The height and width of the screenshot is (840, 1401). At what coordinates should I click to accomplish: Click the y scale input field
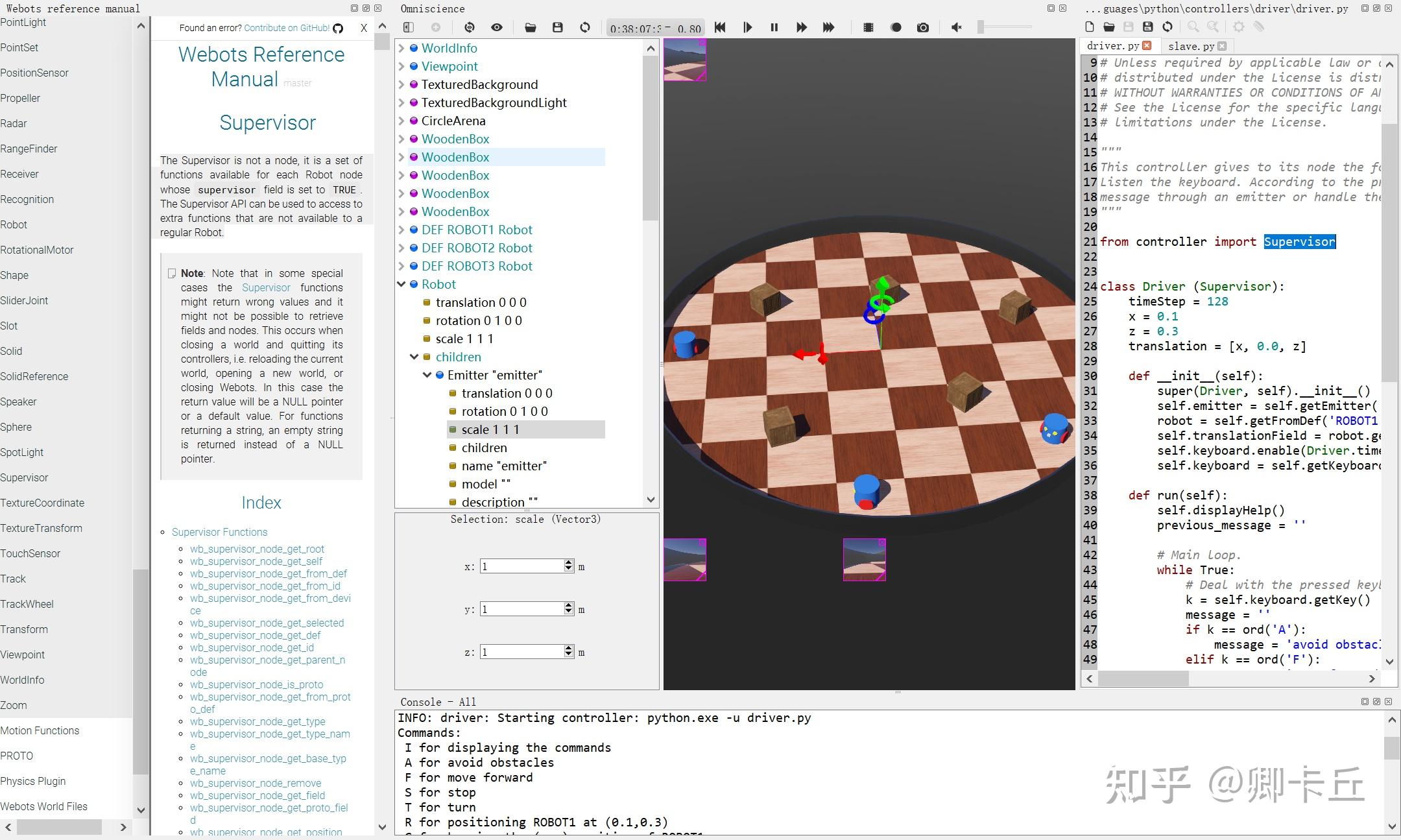(x=522, y=609)
